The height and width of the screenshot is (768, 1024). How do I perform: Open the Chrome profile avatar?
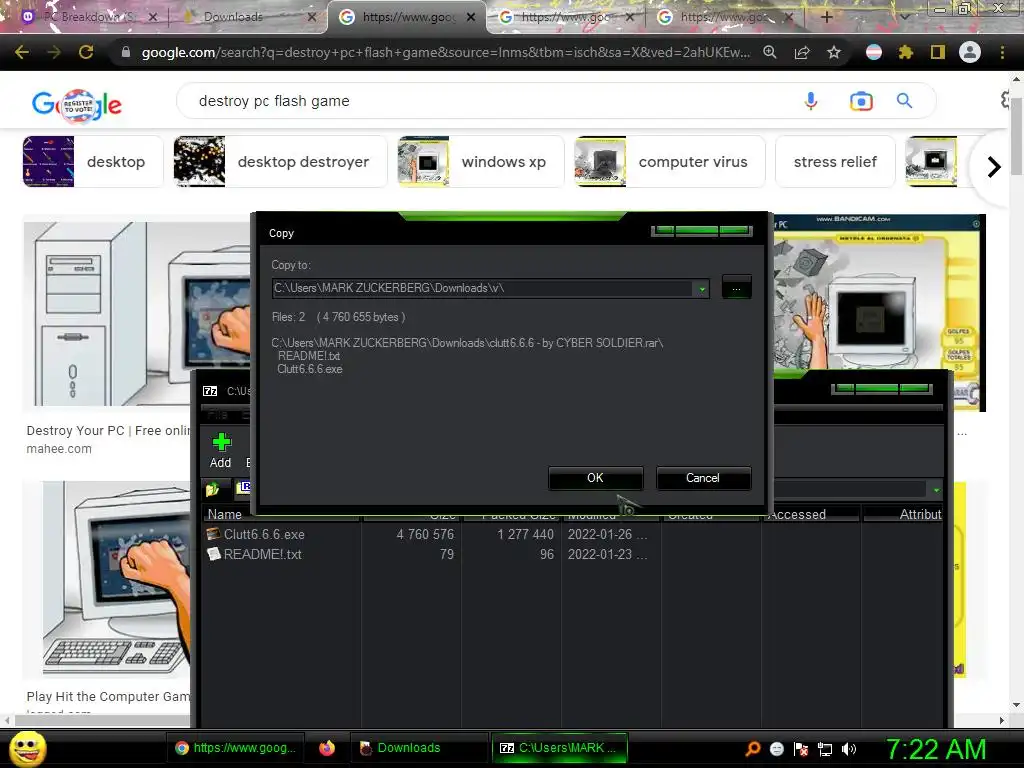[x=970, y=52]
